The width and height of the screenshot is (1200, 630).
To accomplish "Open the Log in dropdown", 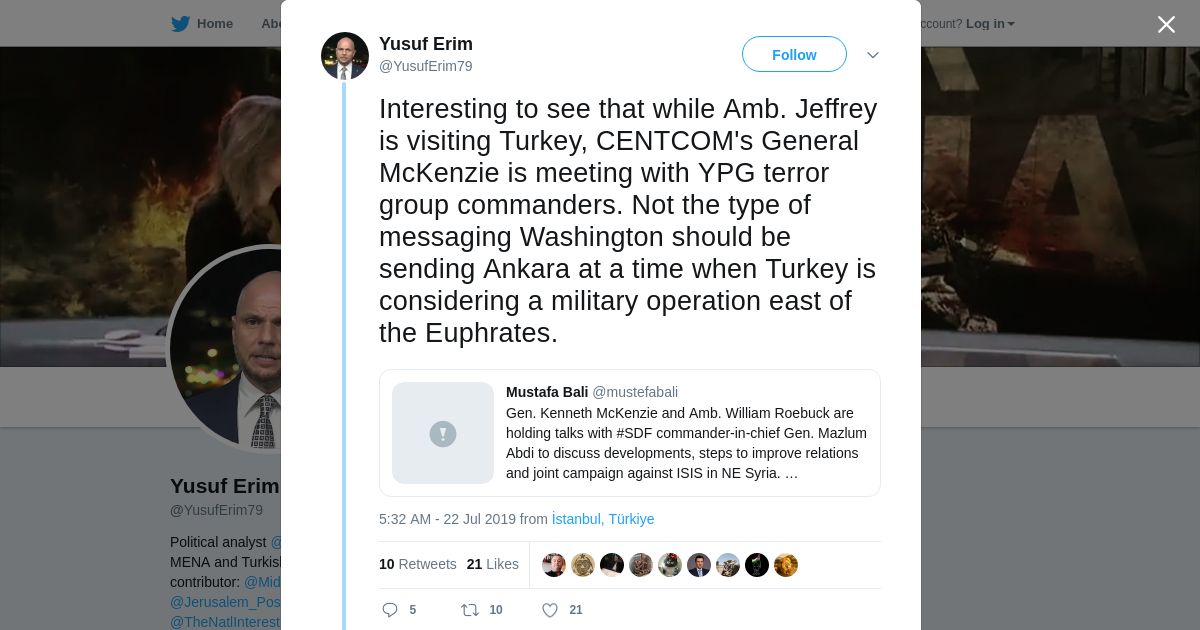I will 990,24.
